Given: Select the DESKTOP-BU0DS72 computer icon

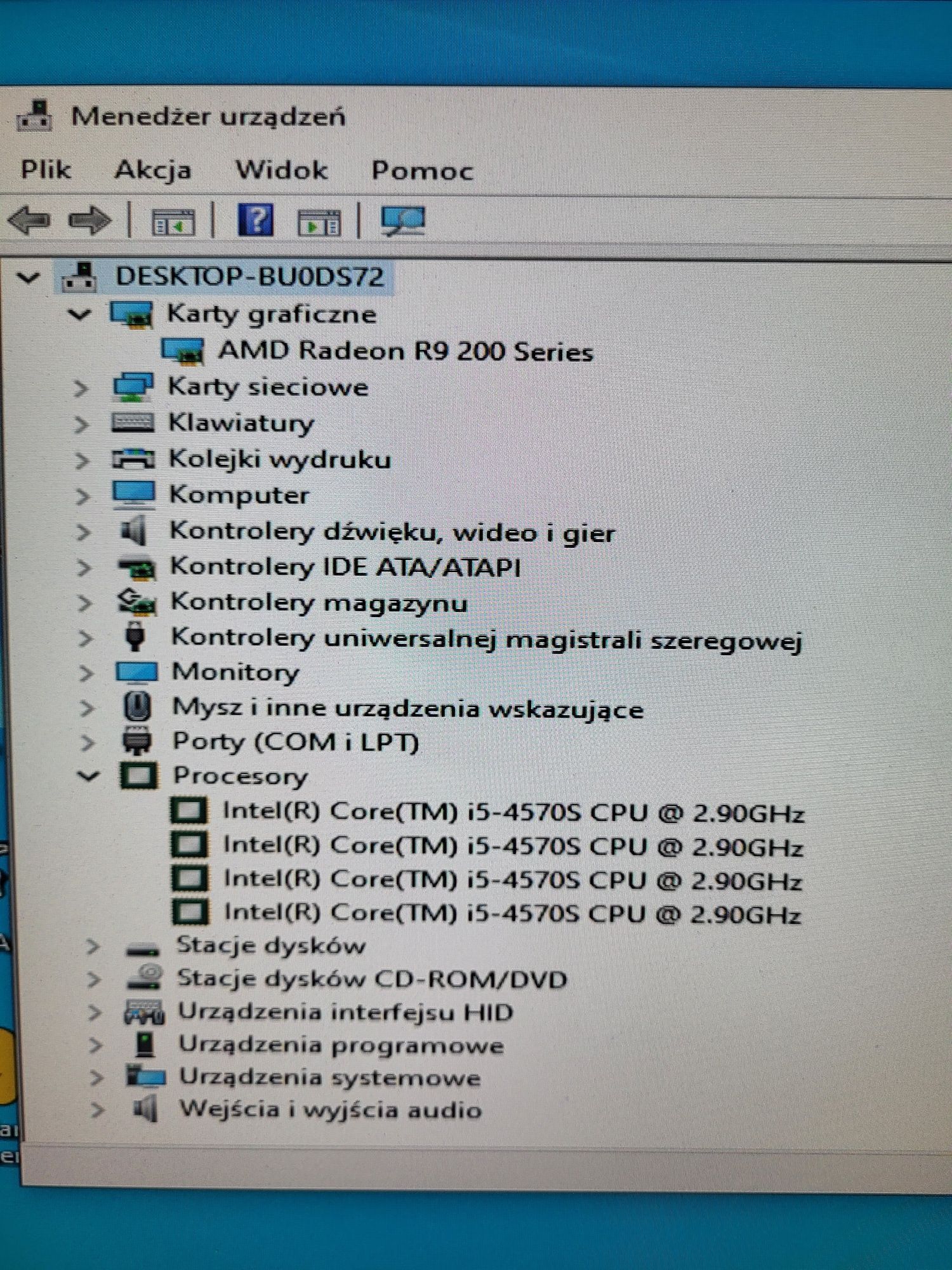Looking at the screenshot, I should 79,276.
